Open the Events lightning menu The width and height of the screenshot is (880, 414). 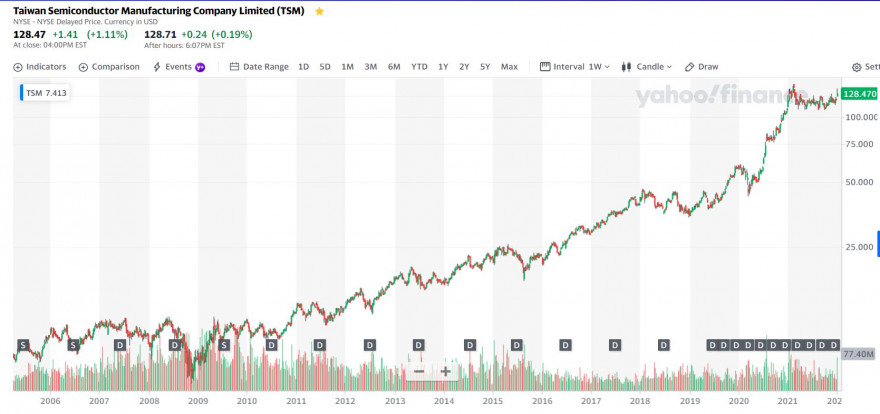[x=178, y=67]
